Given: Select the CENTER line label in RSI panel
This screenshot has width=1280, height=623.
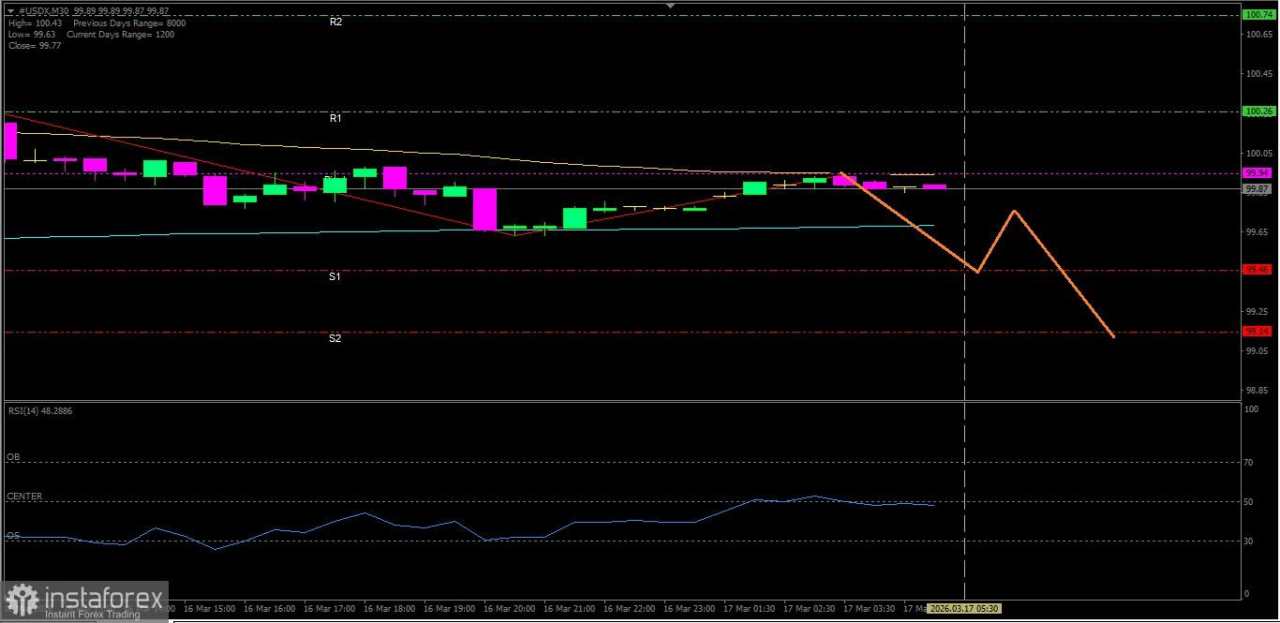Looking at the screenshot, I should pos(23,495).
